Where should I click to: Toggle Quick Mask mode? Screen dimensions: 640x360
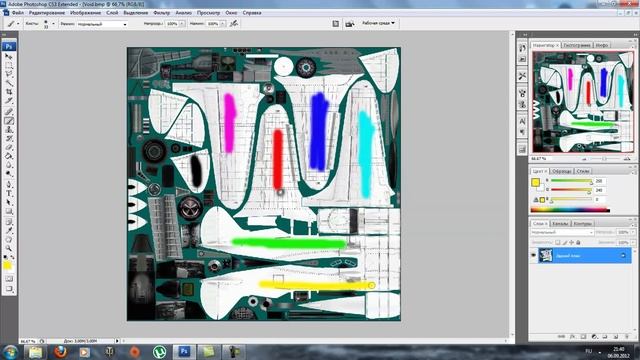[9, 279]
